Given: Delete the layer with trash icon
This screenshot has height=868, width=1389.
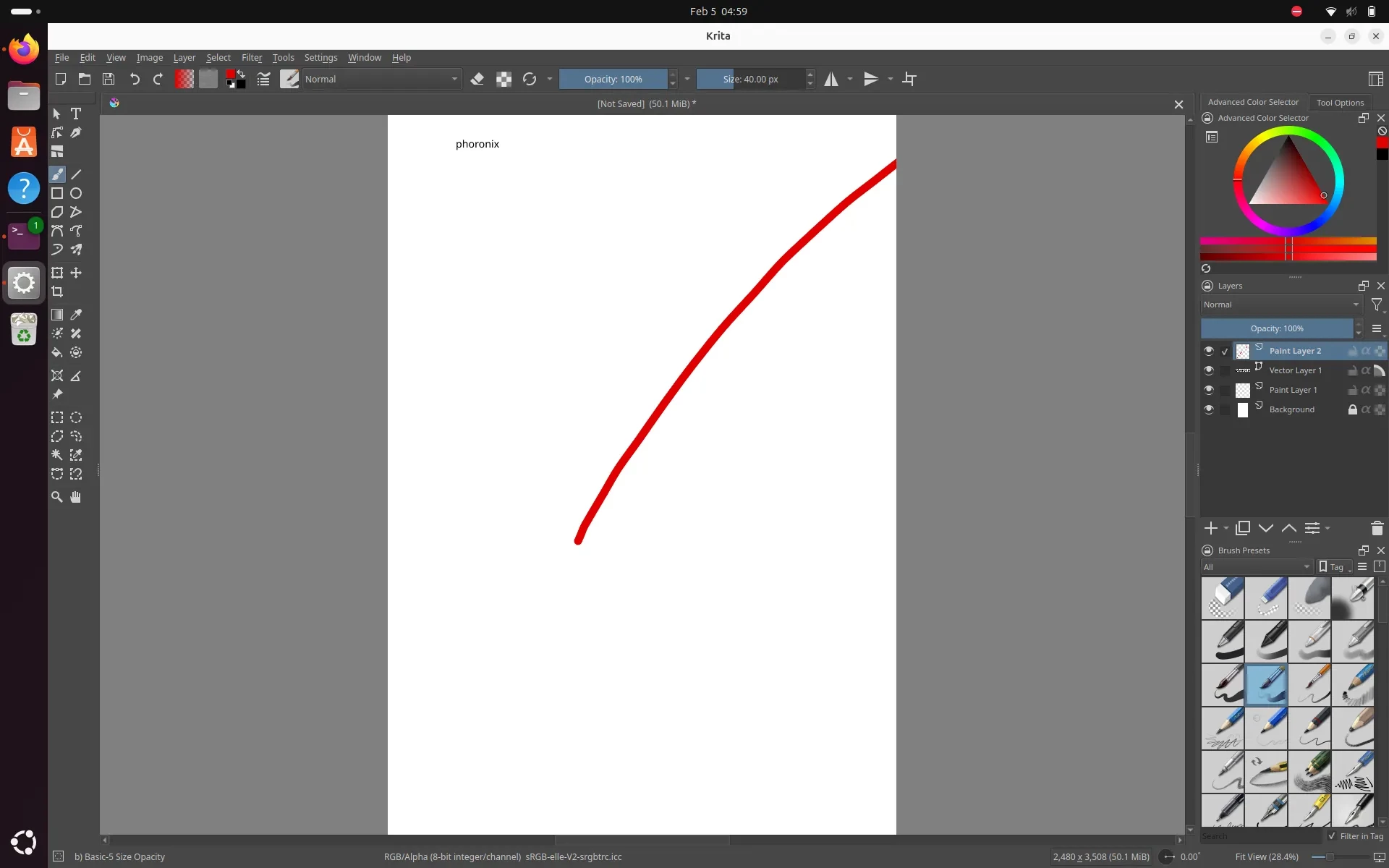Looking at the screenshot, I should point(1377,529).
